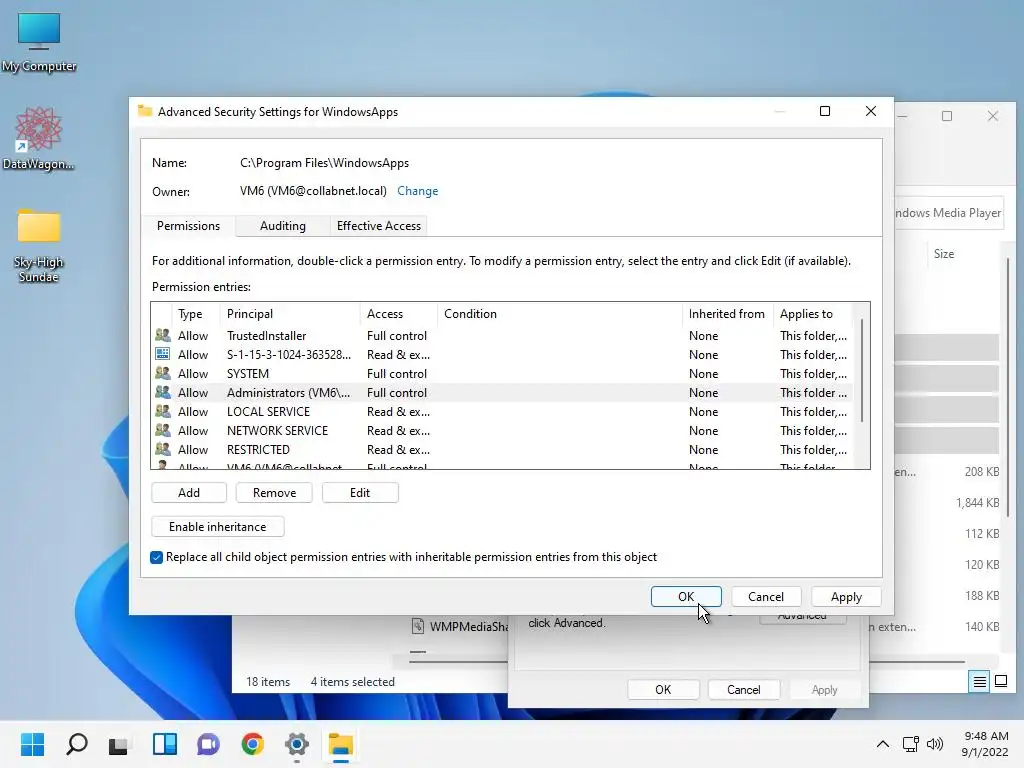Click the permission entries list scrollbar
The width and height of the screenshot is (1024, 768).
coord(862,370)
